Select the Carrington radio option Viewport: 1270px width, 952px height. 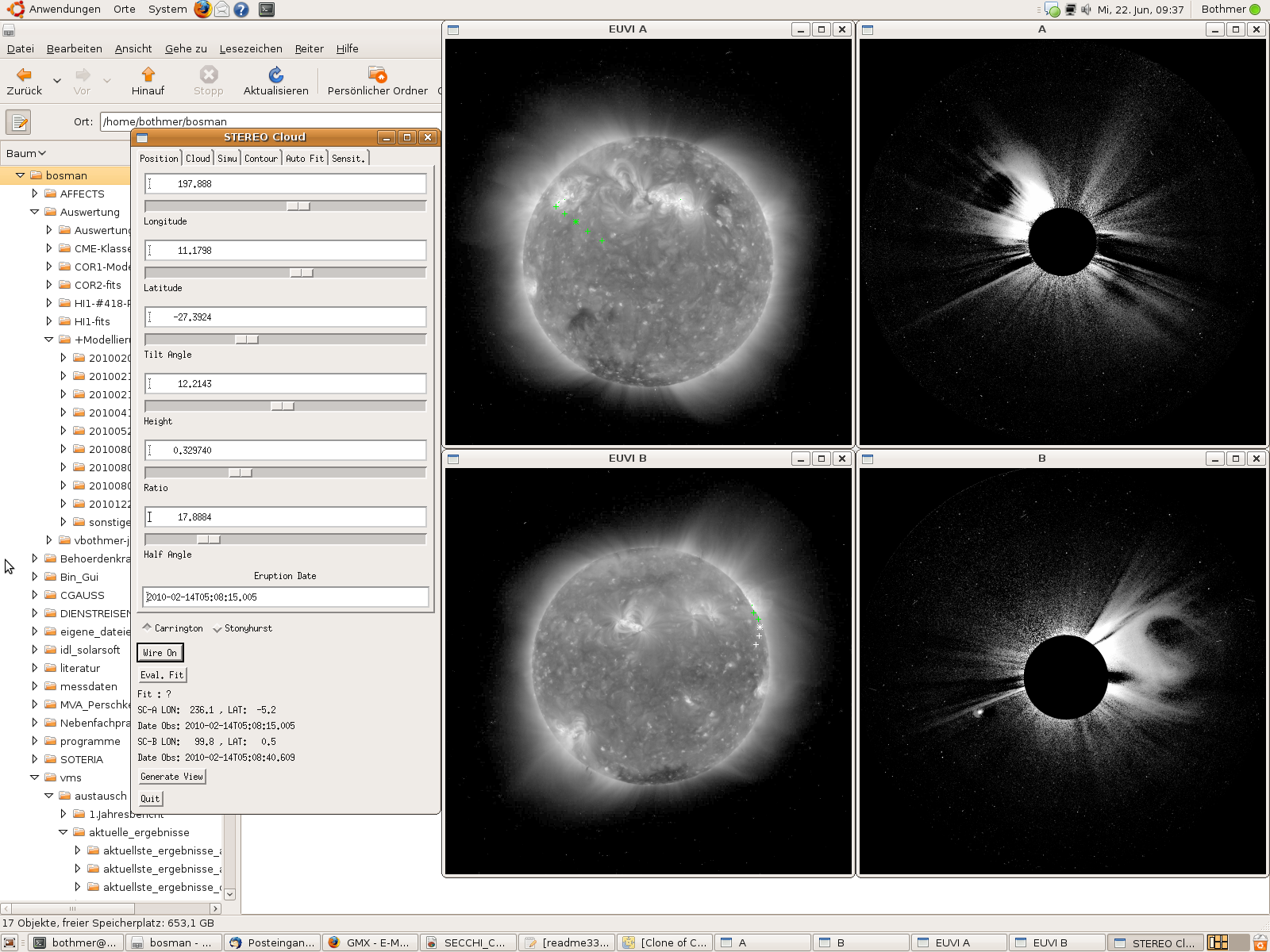[x=172, y=628]
